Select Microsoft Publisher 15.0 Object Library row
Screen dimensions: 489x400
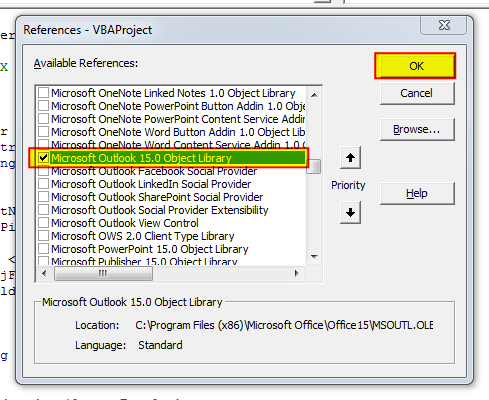coord(171,261)
